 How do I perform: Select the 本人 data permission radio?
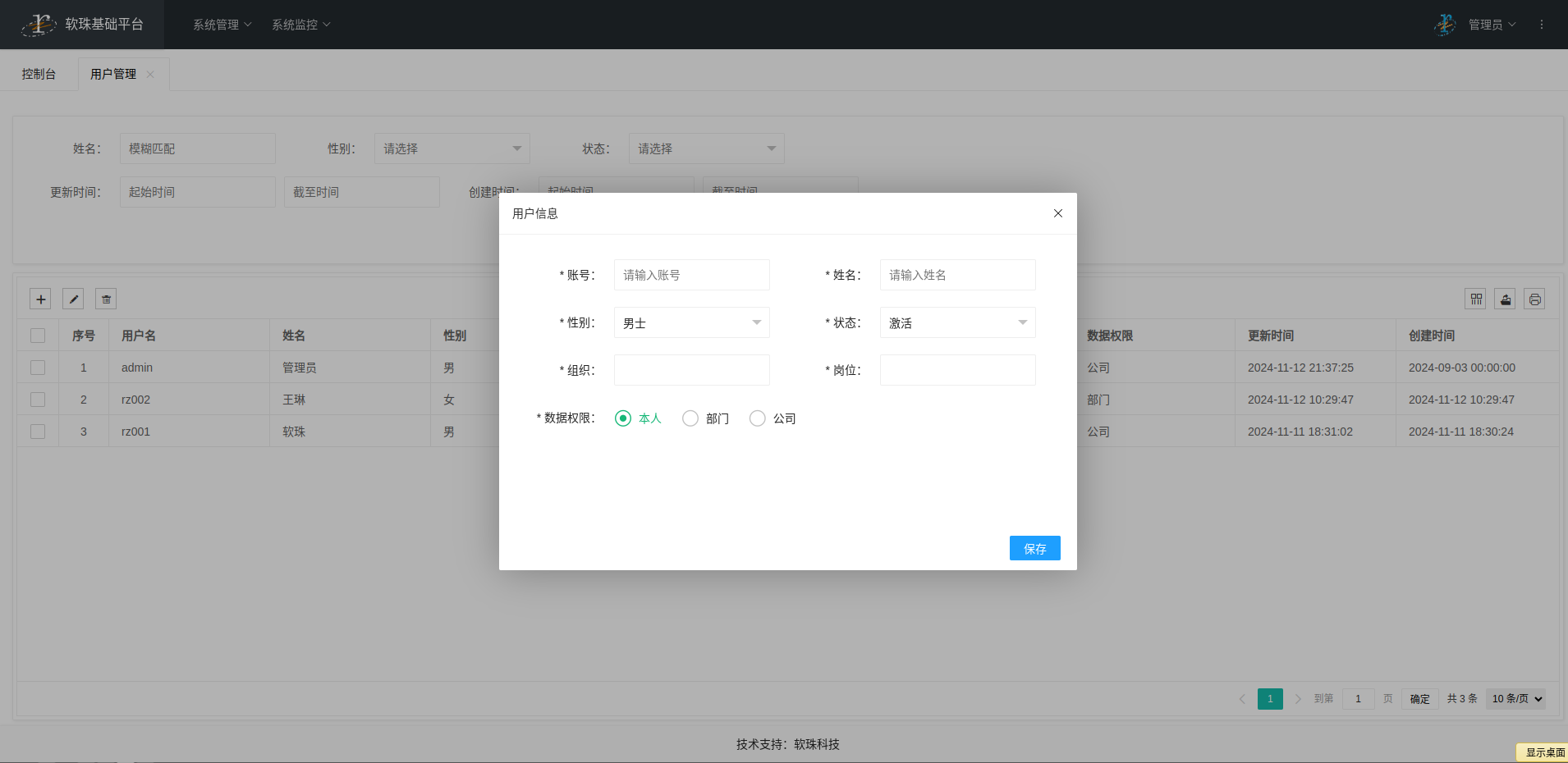pos(623,418)
